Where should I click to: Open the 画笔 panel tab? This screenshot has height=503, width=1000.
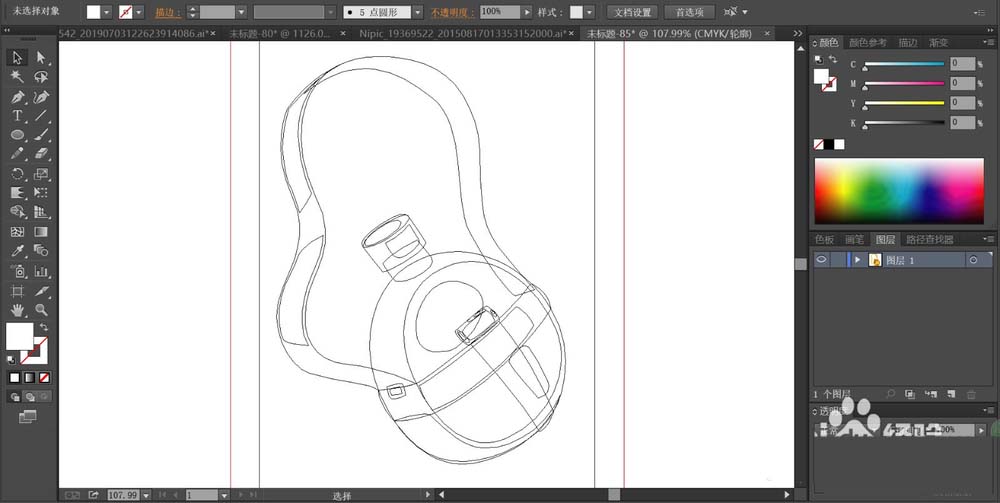coord(855,240)
